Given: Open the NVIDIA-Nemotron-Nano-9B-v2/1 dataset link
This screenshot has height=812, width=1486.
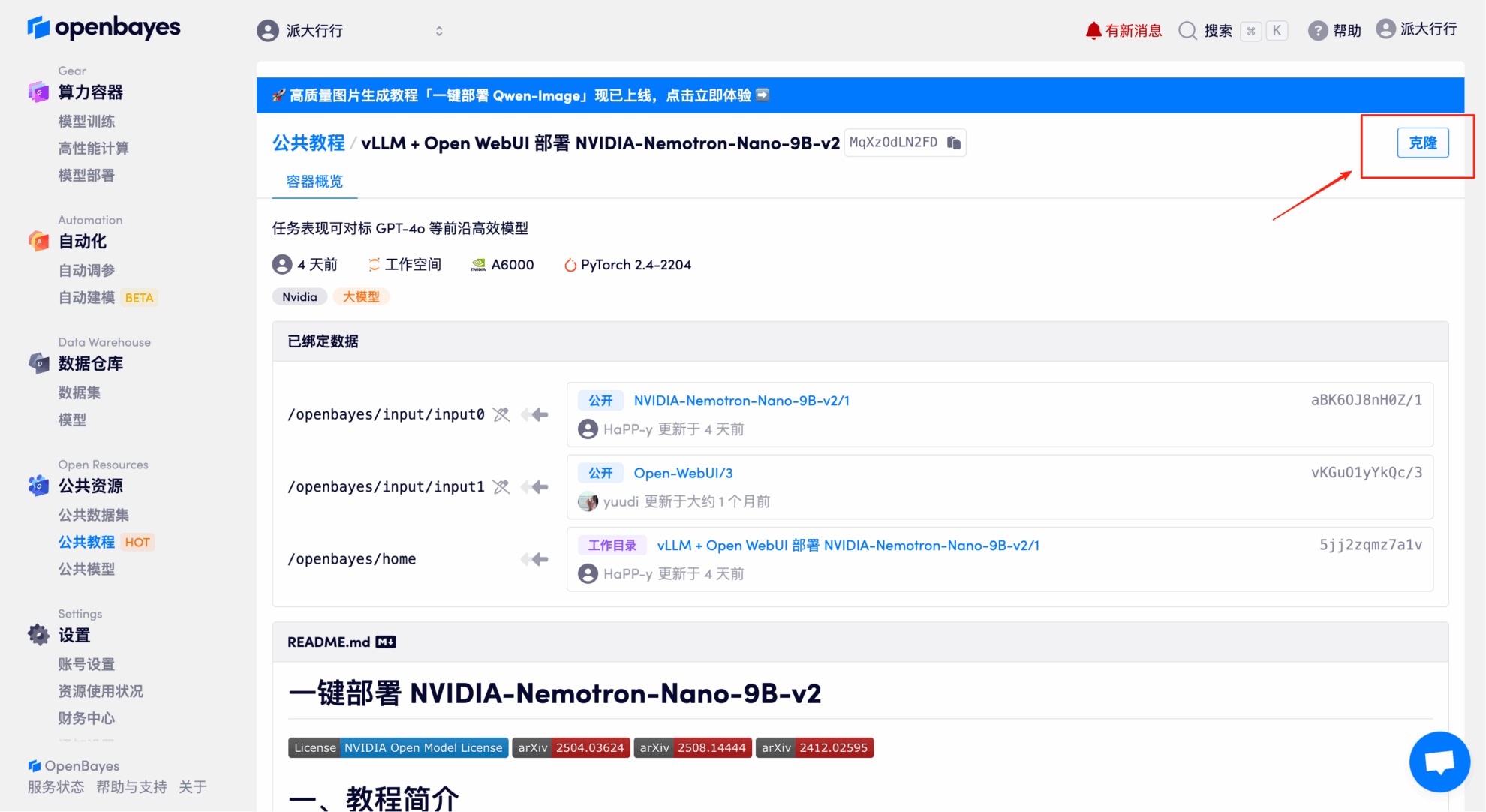Looking at the screenshot, I should point(741,401).
